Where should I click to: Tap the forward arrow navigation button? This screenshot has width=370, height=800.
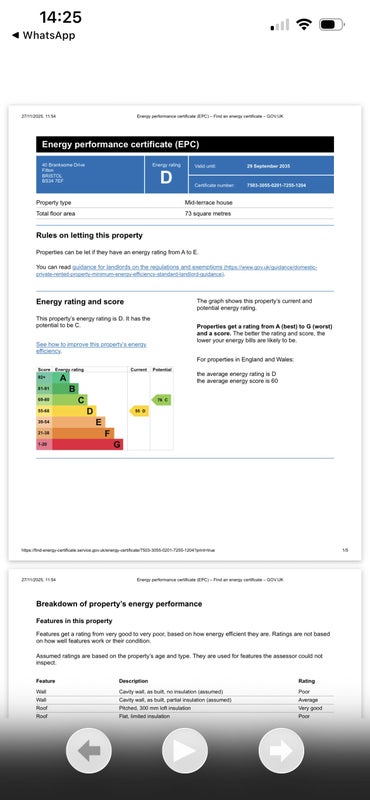(281, 751)
